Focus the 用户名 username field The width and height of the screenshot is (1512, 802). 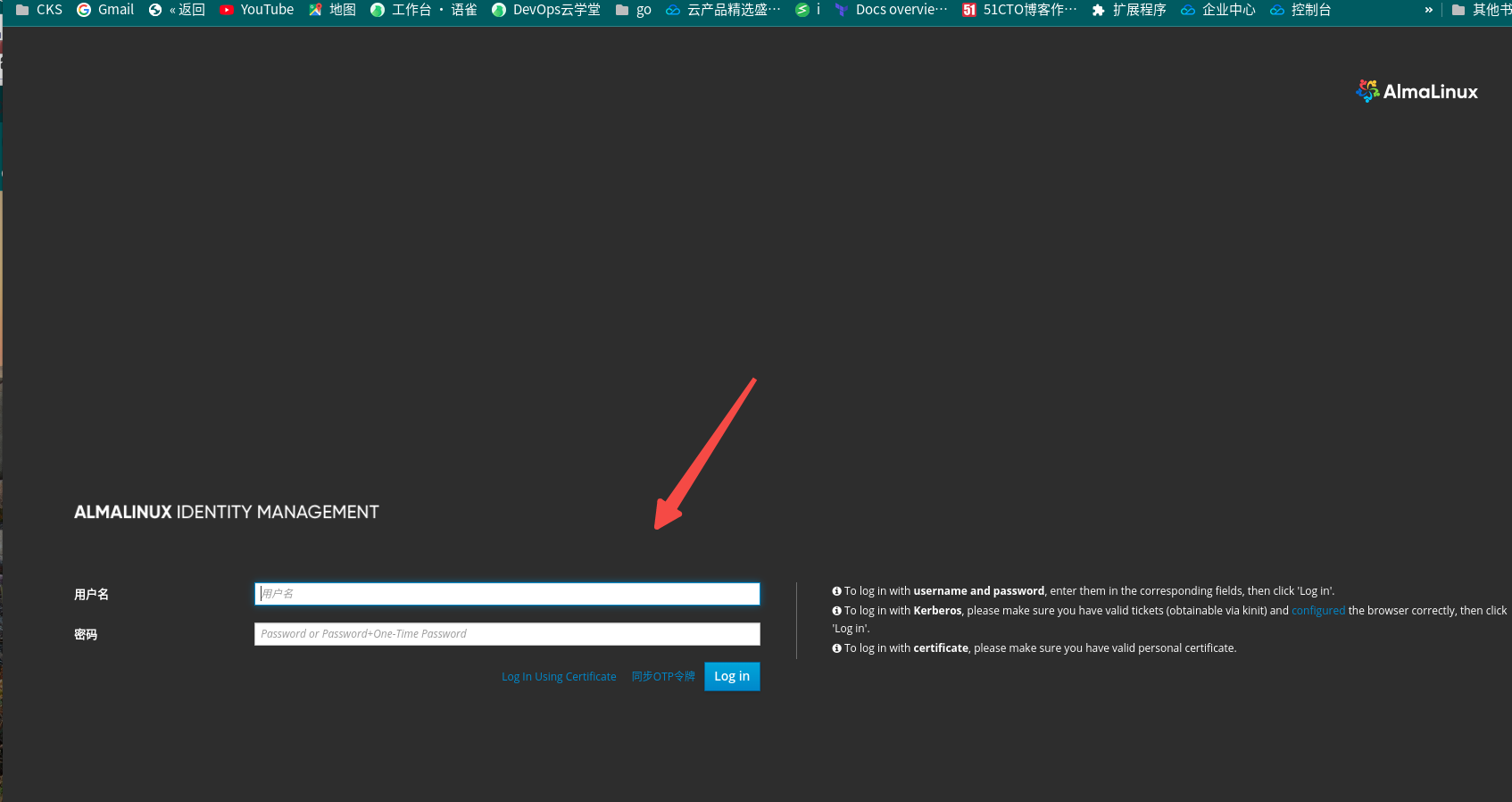[x=507, y=594]
